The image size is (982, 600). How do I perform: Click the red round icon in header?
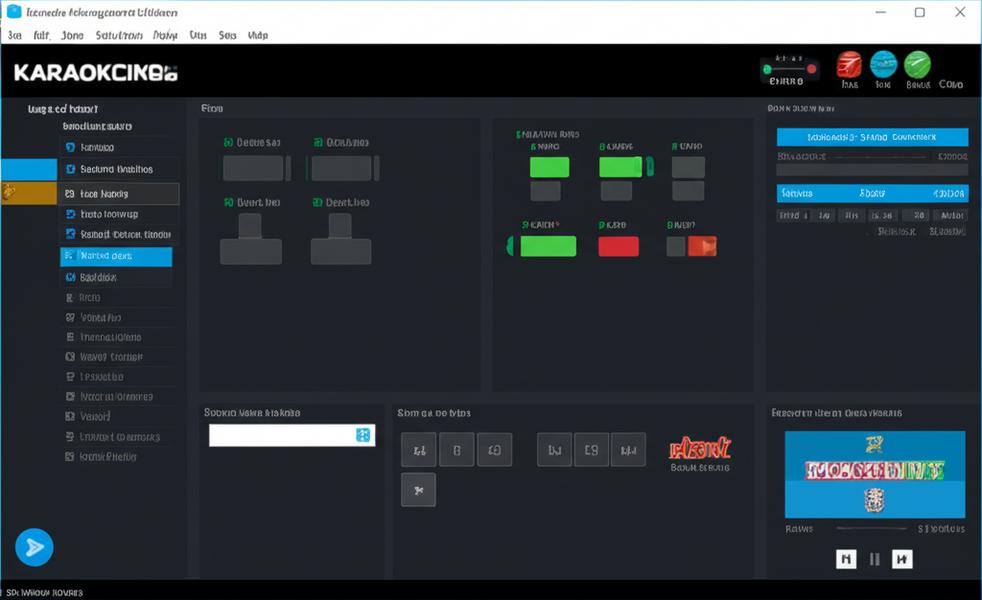(849, 65)
